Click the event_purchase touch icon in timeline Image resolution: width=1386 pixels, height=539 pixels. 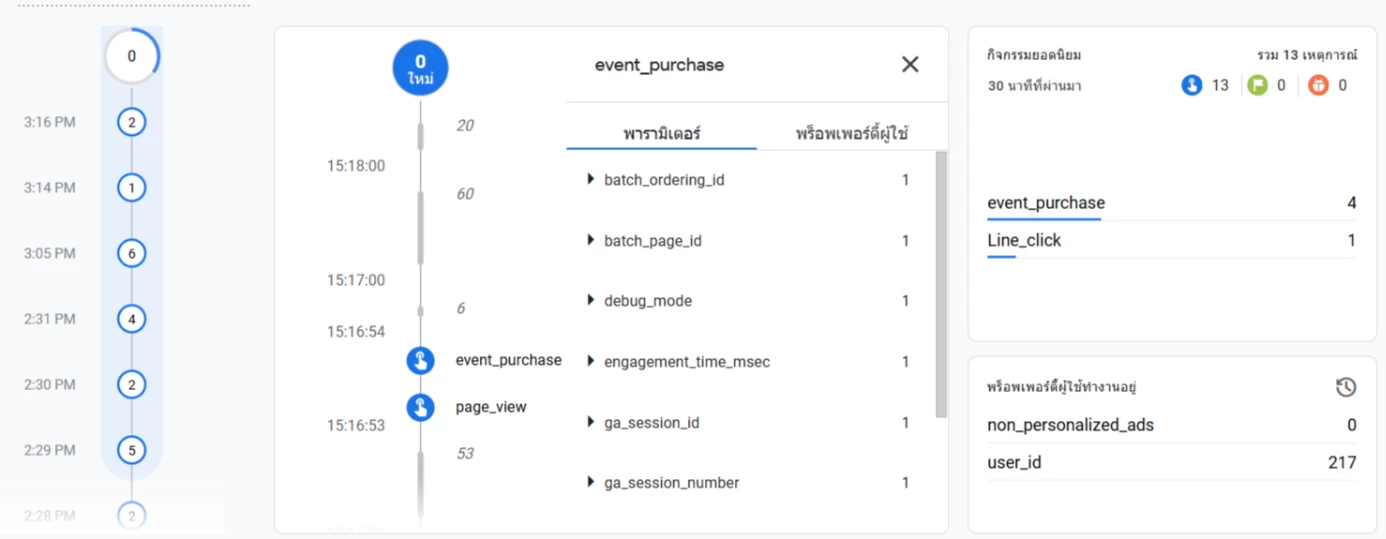(421, 360)
